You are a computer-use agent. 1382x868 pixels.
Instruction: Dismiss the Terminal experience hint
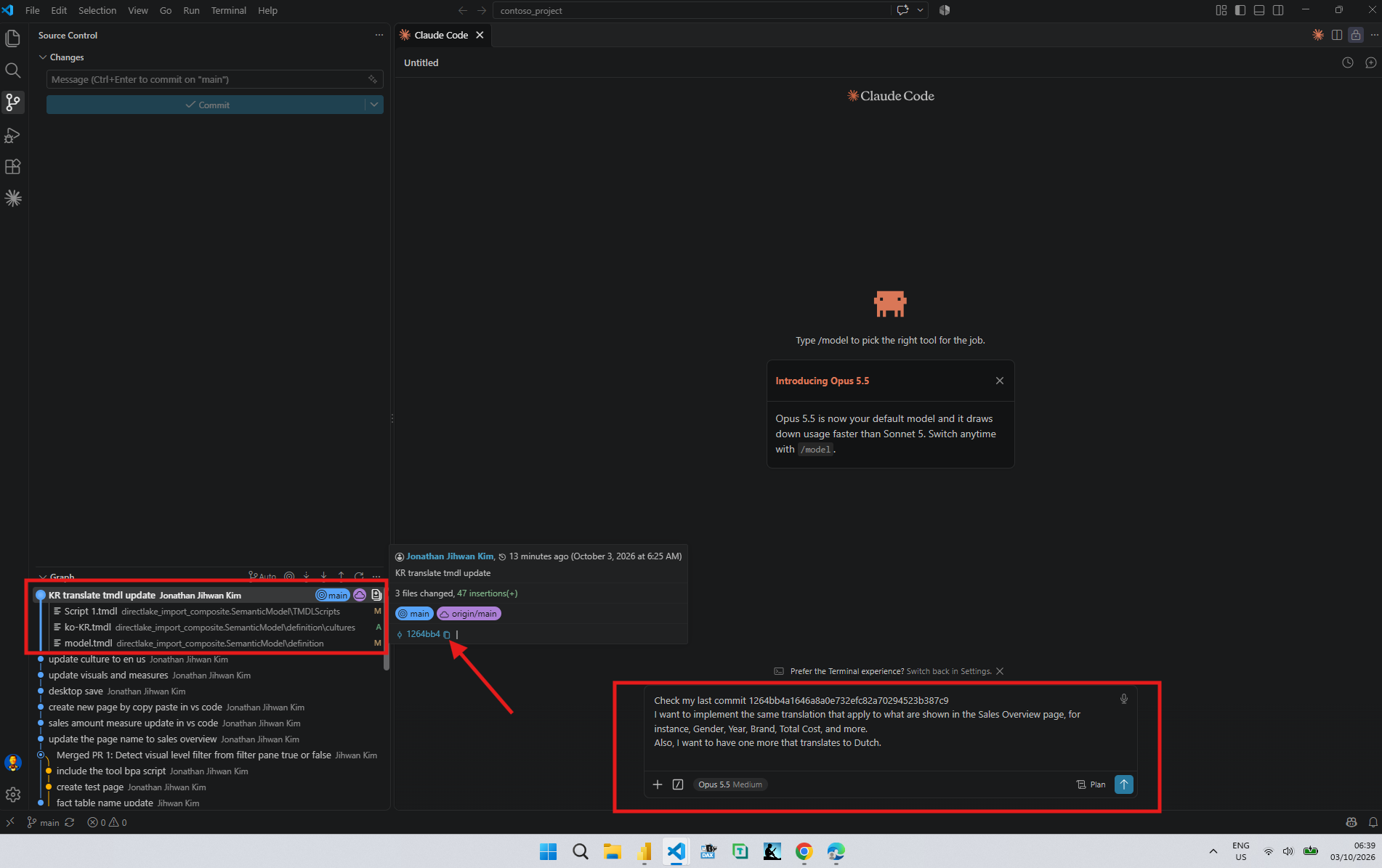[x=1000, y=671]
